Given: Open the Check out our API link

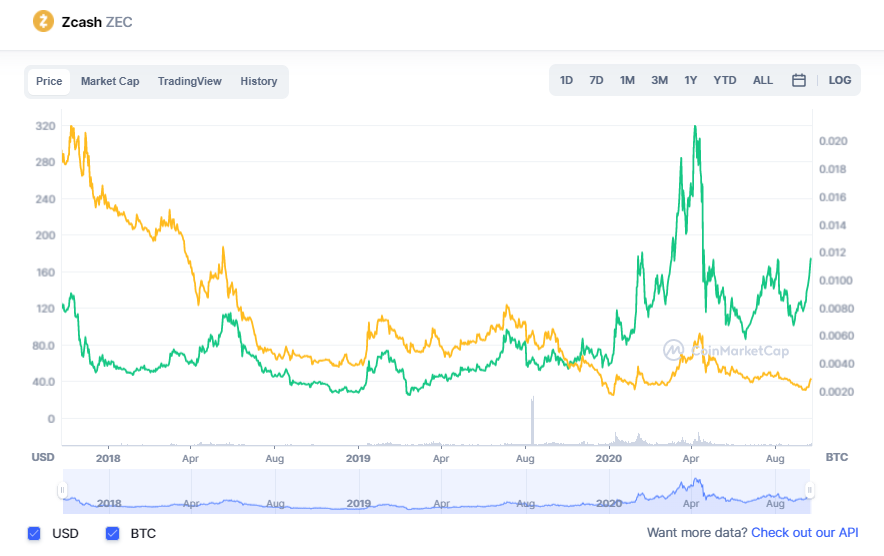Looking at the screenshot, I should (805, 532).
